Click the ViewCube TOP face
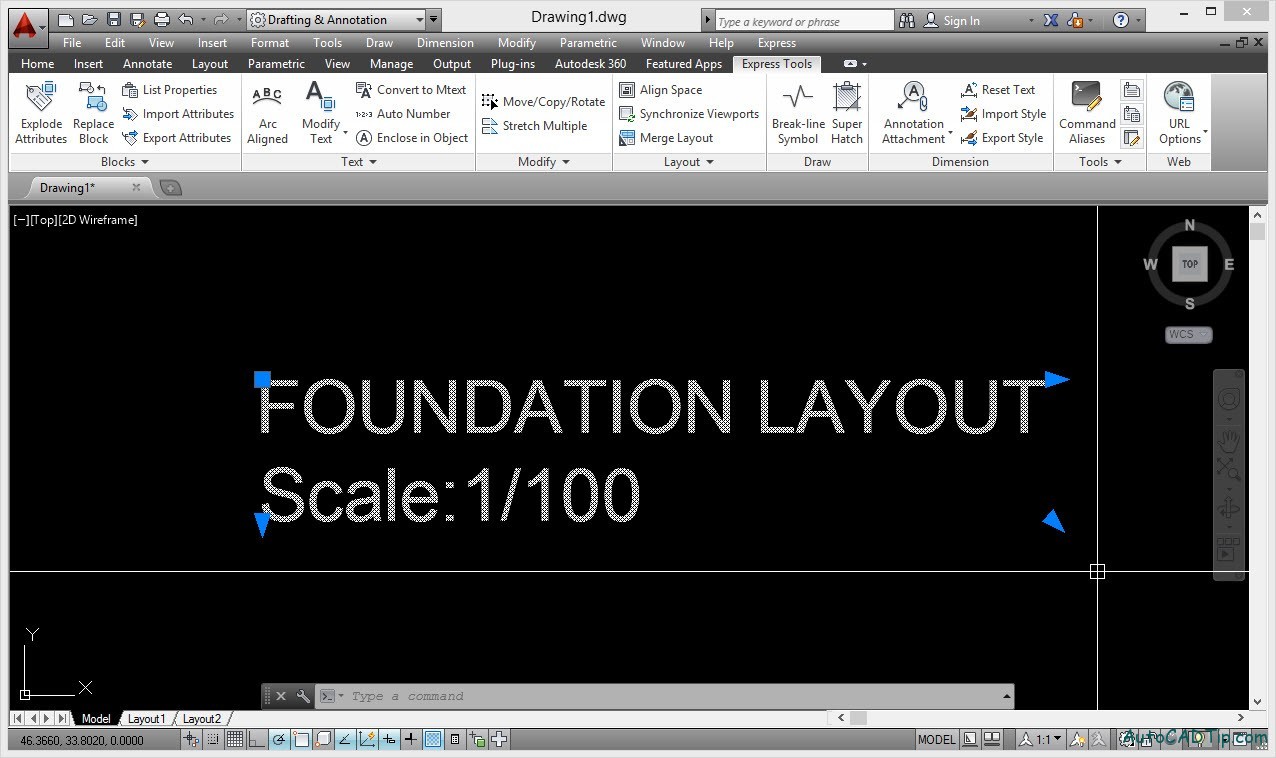This screenshot has height=758, width=1276. click(x=1190, y=264)
